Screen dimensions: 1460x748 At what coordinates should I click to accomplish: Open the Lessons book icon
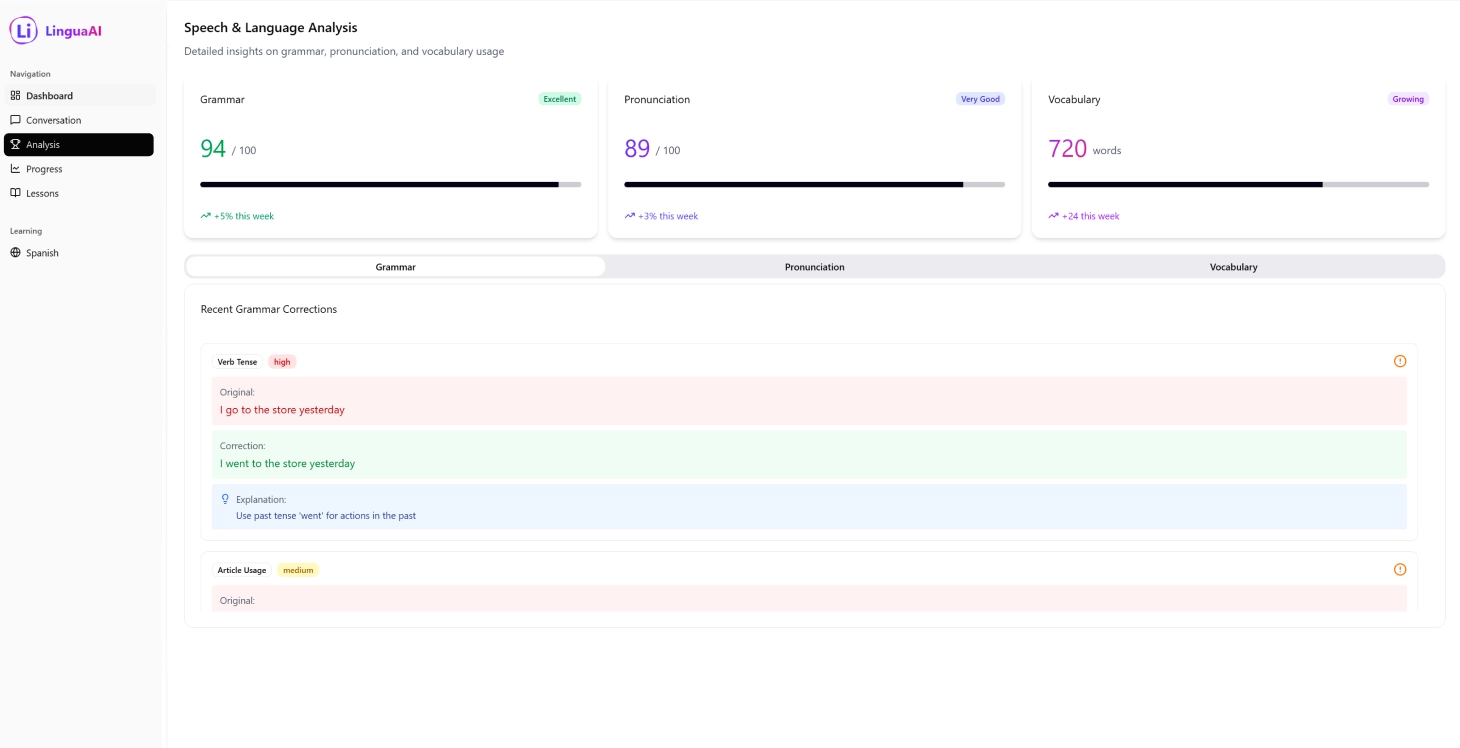14,193
